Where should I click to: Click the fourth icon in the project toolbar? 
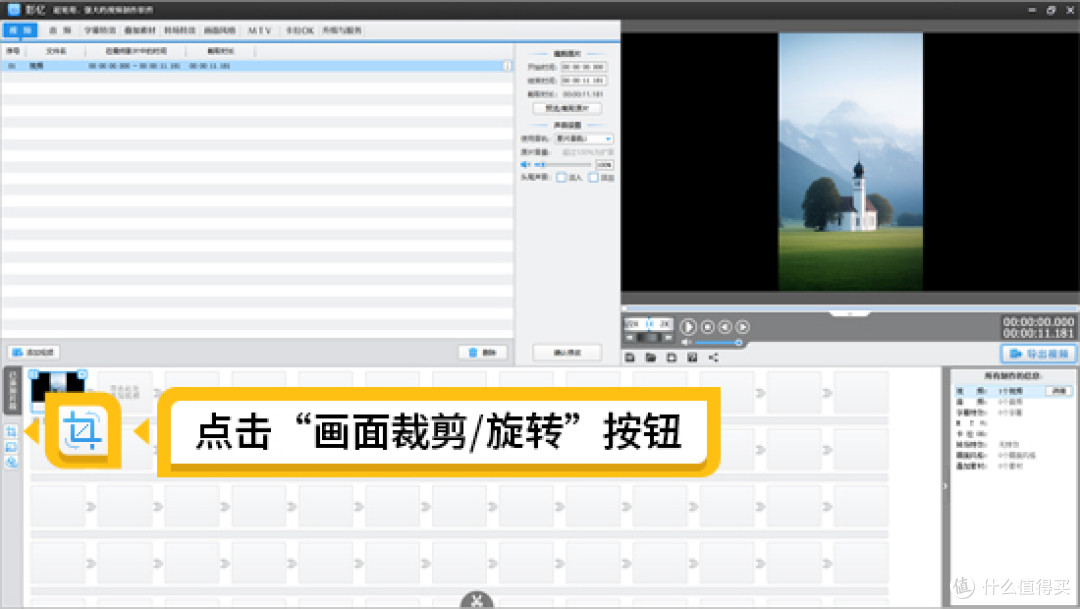coord(692,357)
